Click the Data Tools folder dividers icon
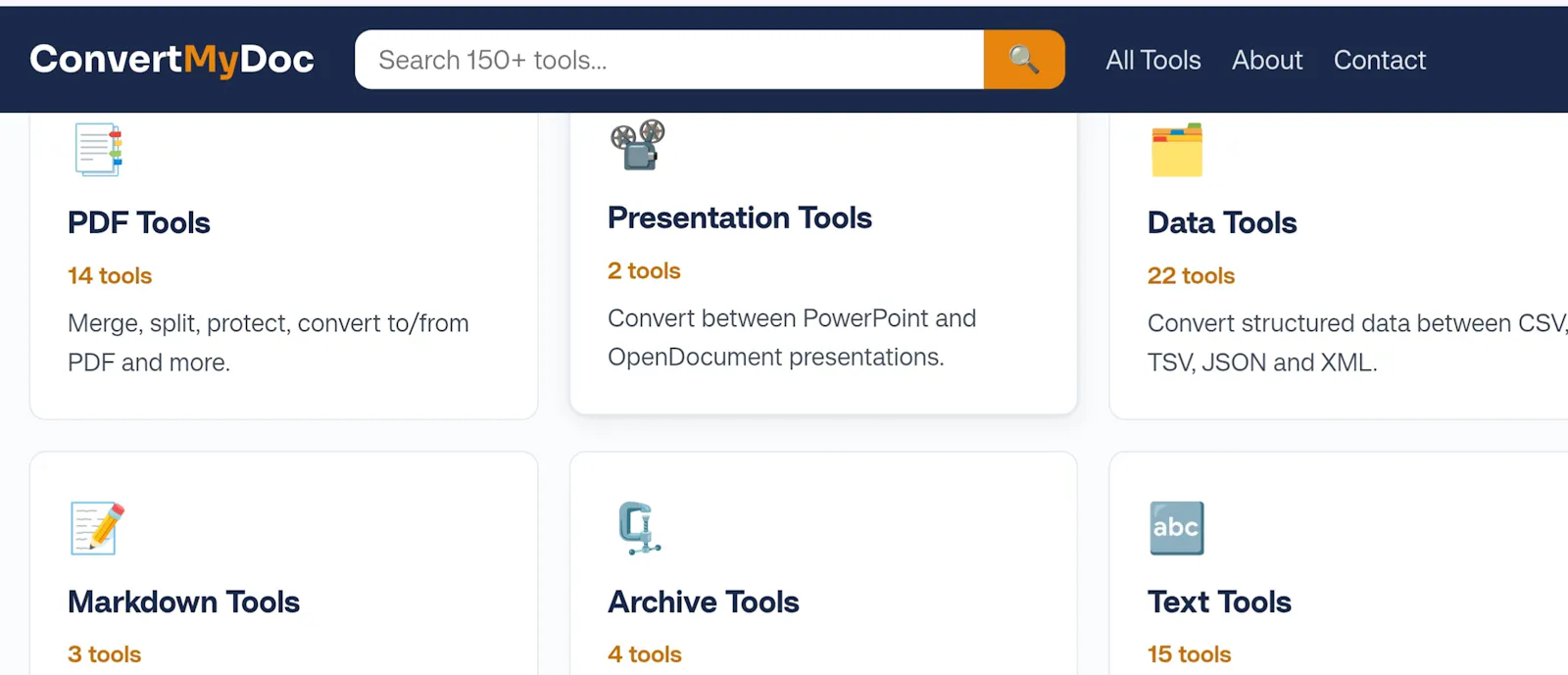Viewport: 1568px width, 675px height. pos(1176,150)
